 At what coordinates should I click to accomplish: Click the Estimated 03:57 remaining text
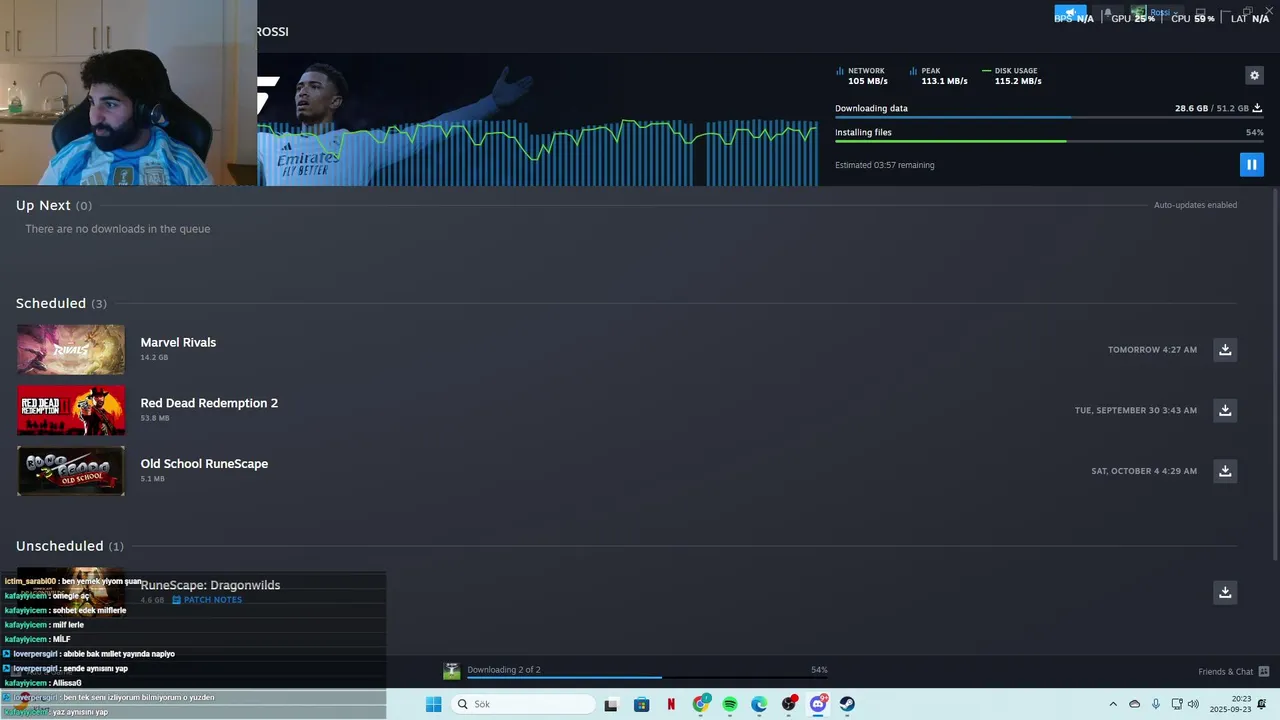[x=885, y=165]
